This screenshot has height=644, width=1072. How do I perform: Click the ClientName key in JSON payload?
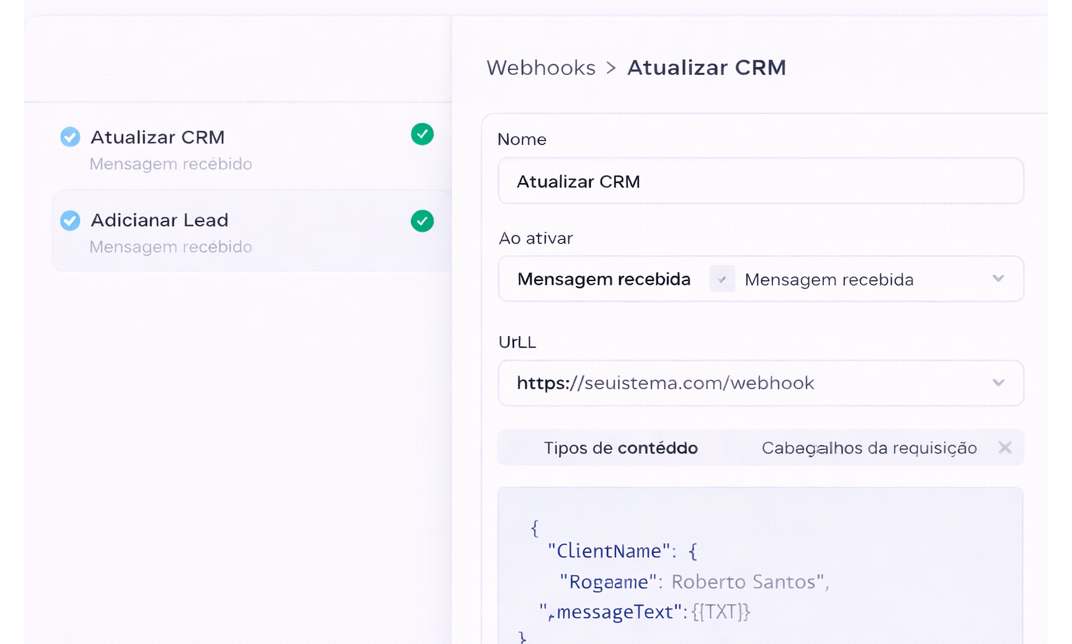click(608, 551)
